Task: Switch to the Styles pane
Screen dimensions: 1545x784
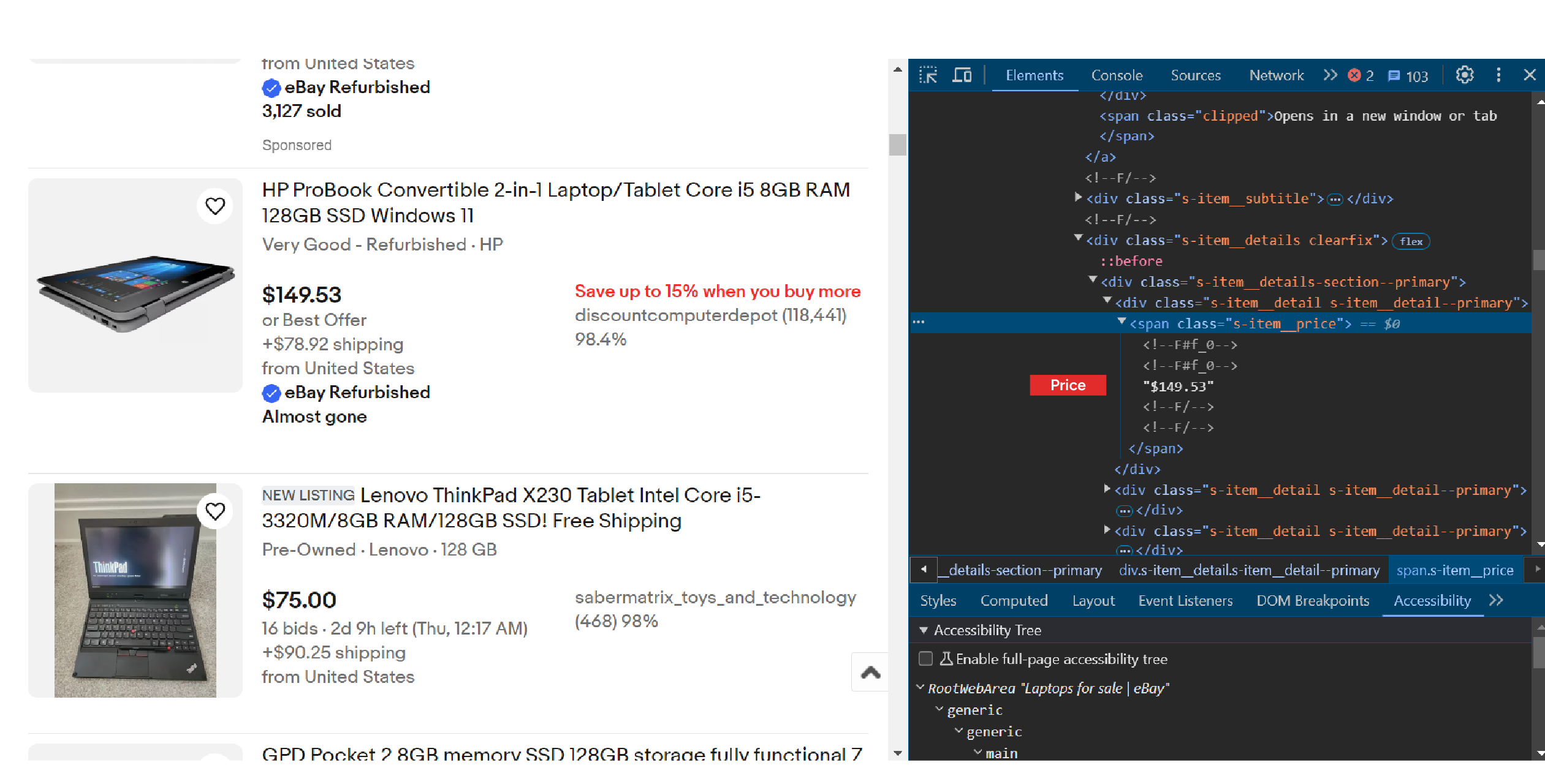Action: pos(938,601)
